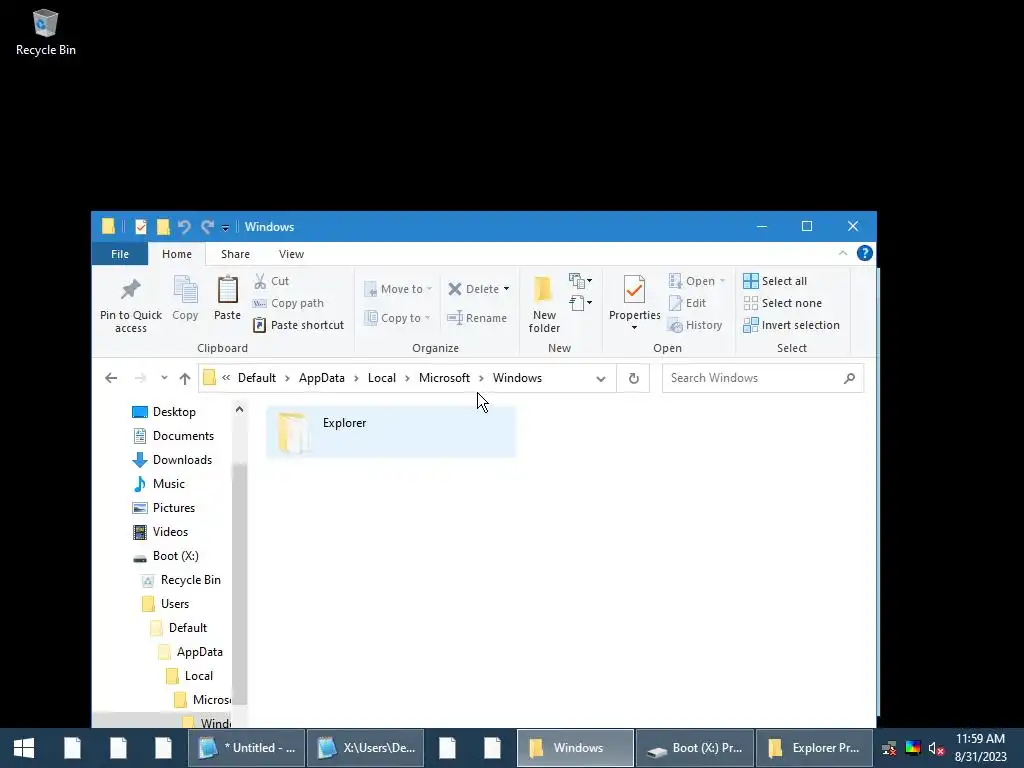Viewport: 1024px width, 768px height.
Task: Open the File menu tab
Action: click(120, 254)
